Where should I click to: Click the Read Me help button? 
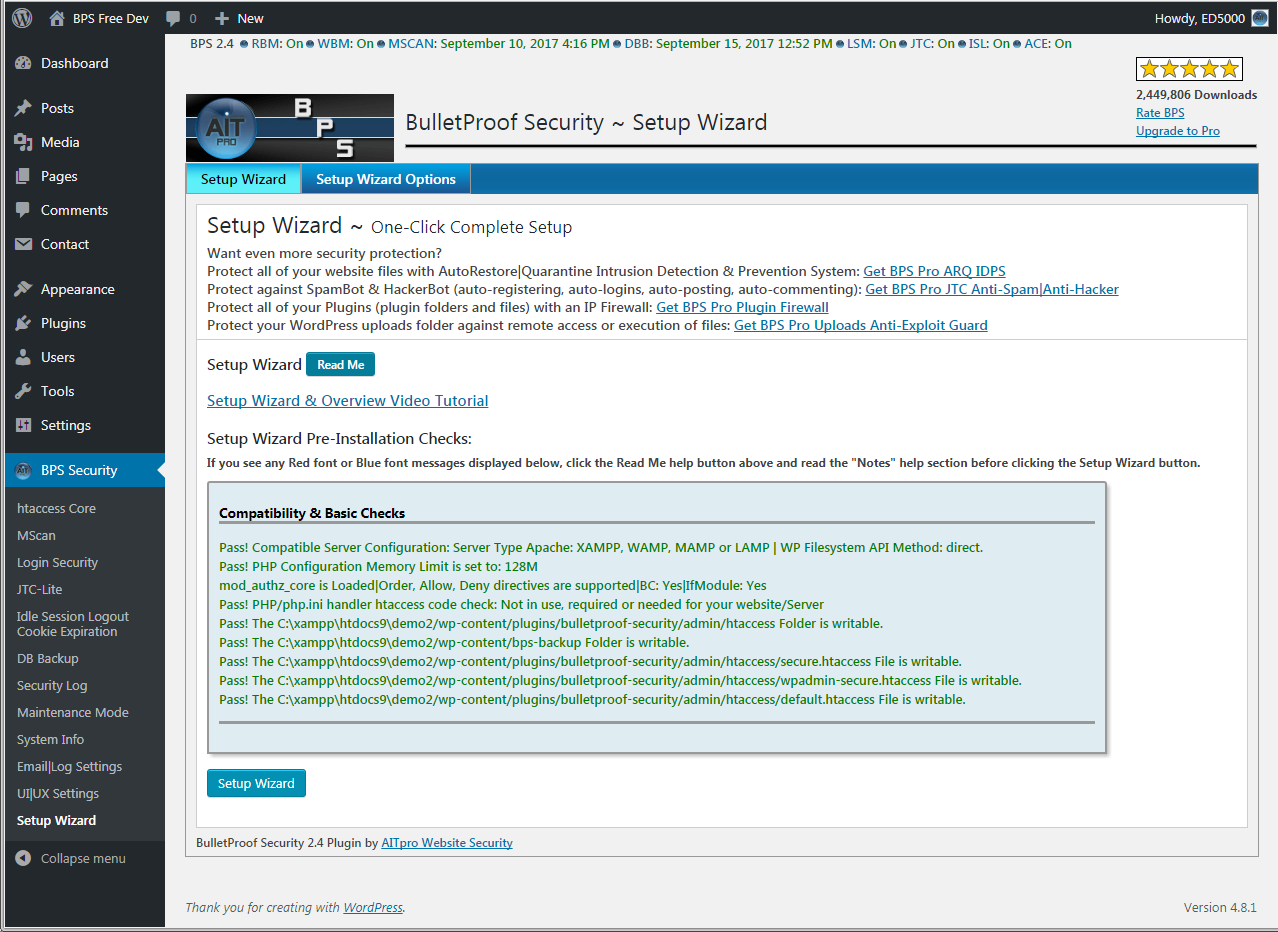[340, 365]
